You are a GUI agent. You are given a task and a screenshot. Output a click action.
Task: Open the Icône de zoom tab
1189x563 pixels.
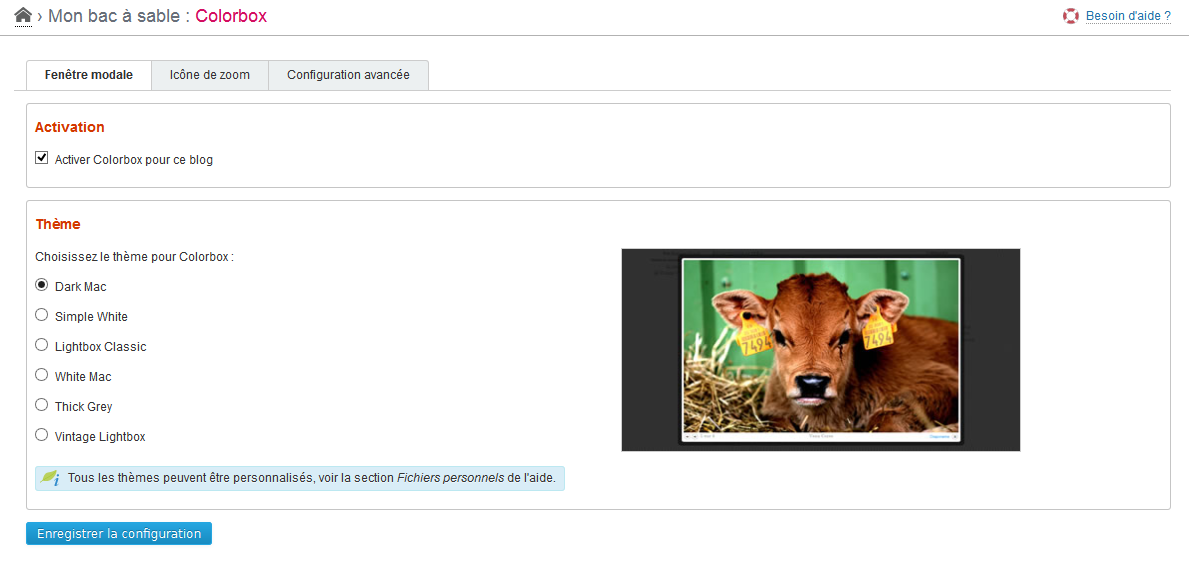tap(210, 75)
